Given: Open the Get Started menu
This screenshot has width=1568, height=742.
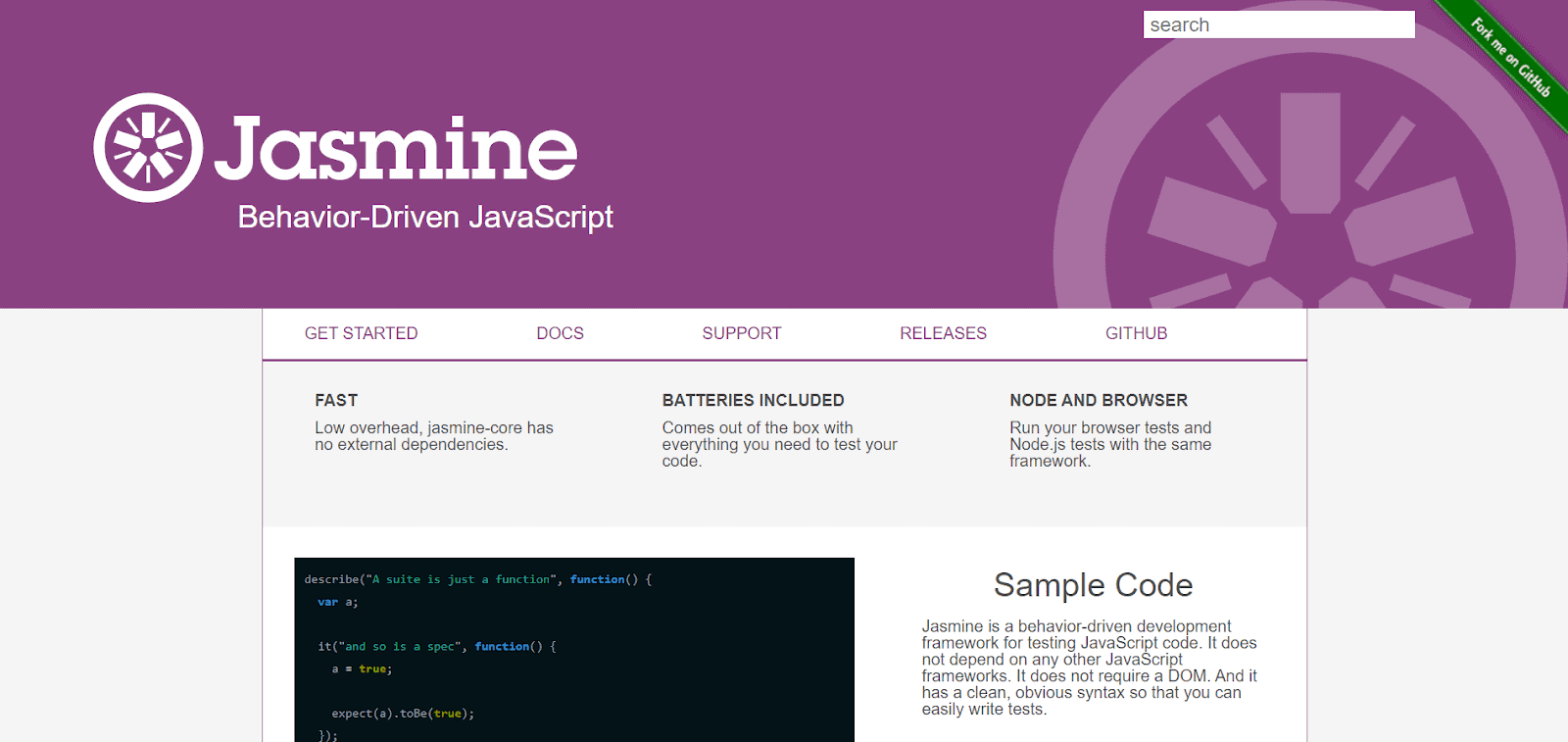Looking at the screenshot, I should click(361, 333).
